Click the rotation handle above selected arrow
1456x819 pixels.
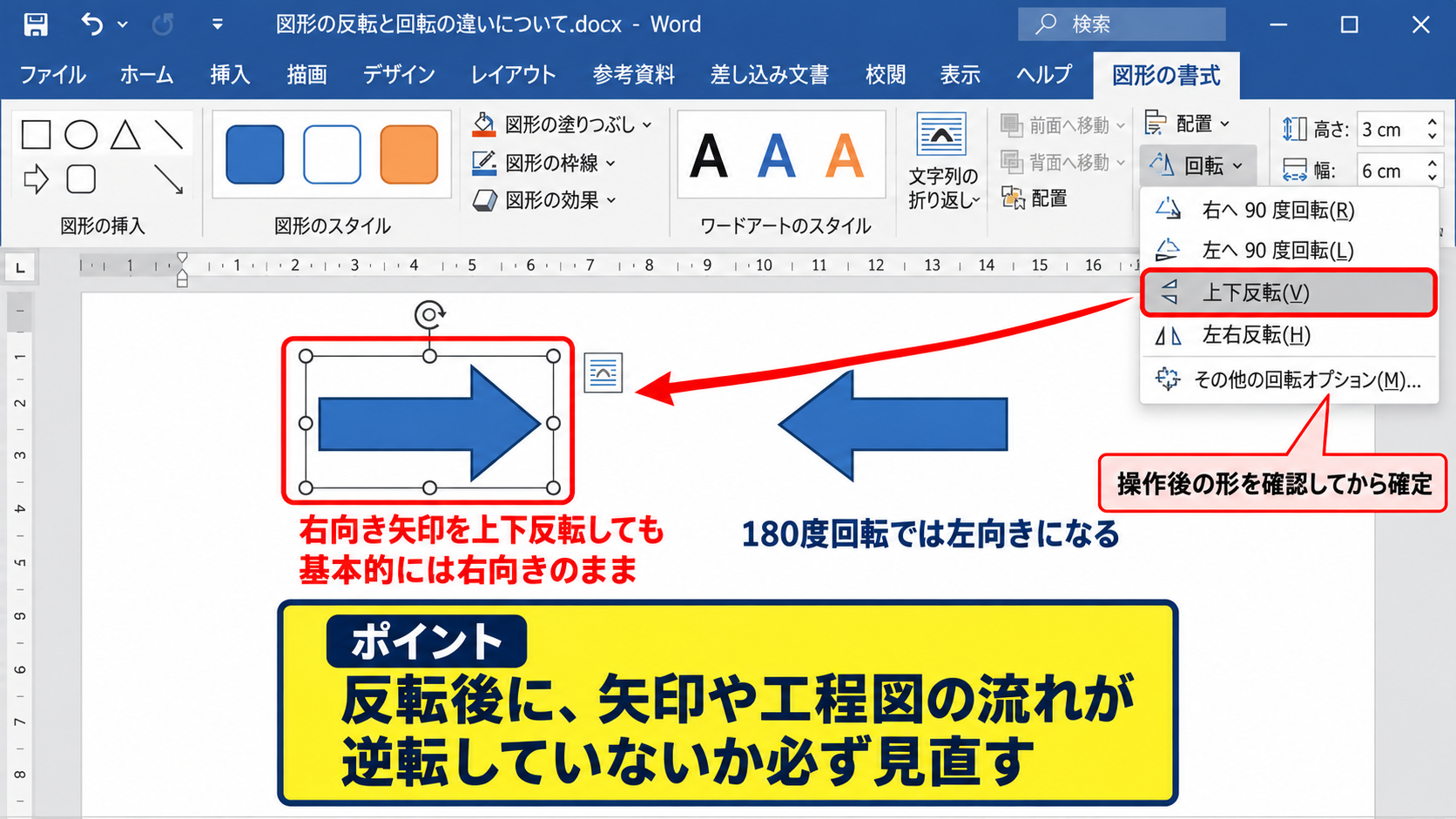pos(429,314)
